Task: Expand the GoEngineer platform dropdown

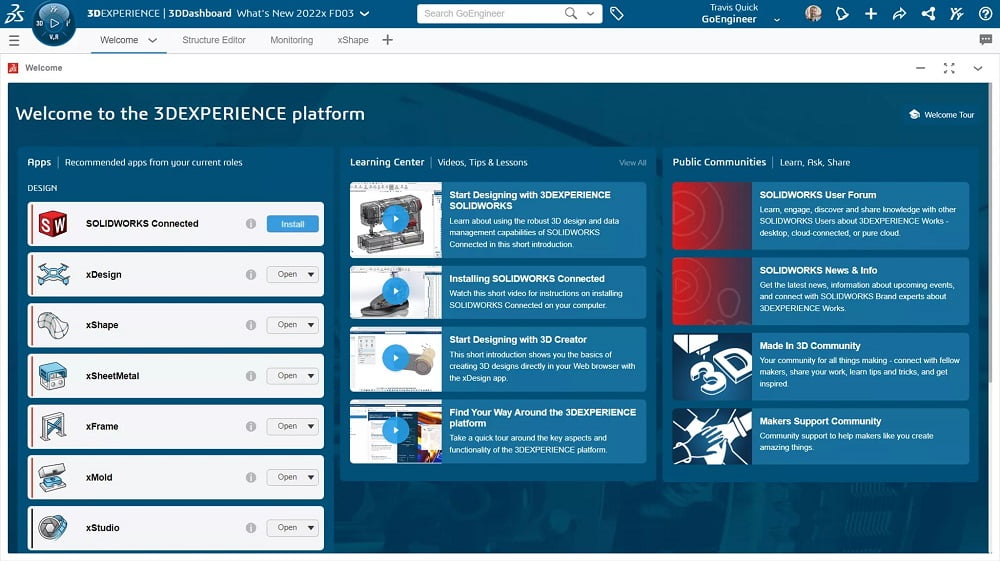Action: pos(777,20)
